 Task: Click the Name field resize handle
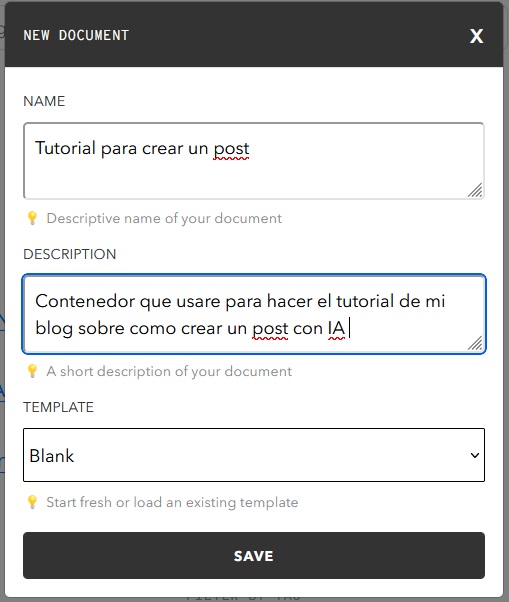click(475, 190)
